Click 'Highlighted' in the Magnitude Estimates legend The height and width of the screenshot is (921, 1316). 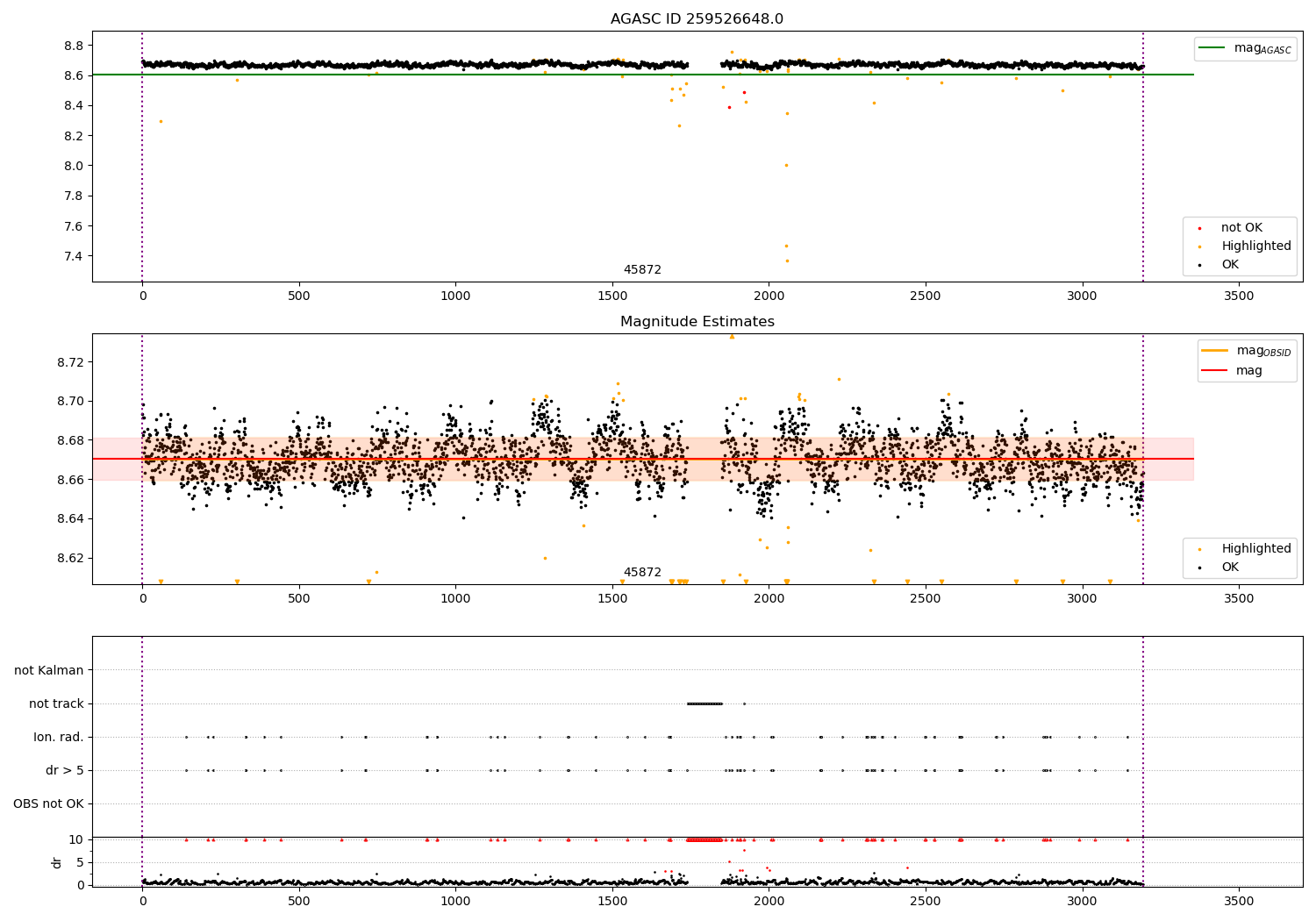pyautogui.click(x=1256, y=549)
